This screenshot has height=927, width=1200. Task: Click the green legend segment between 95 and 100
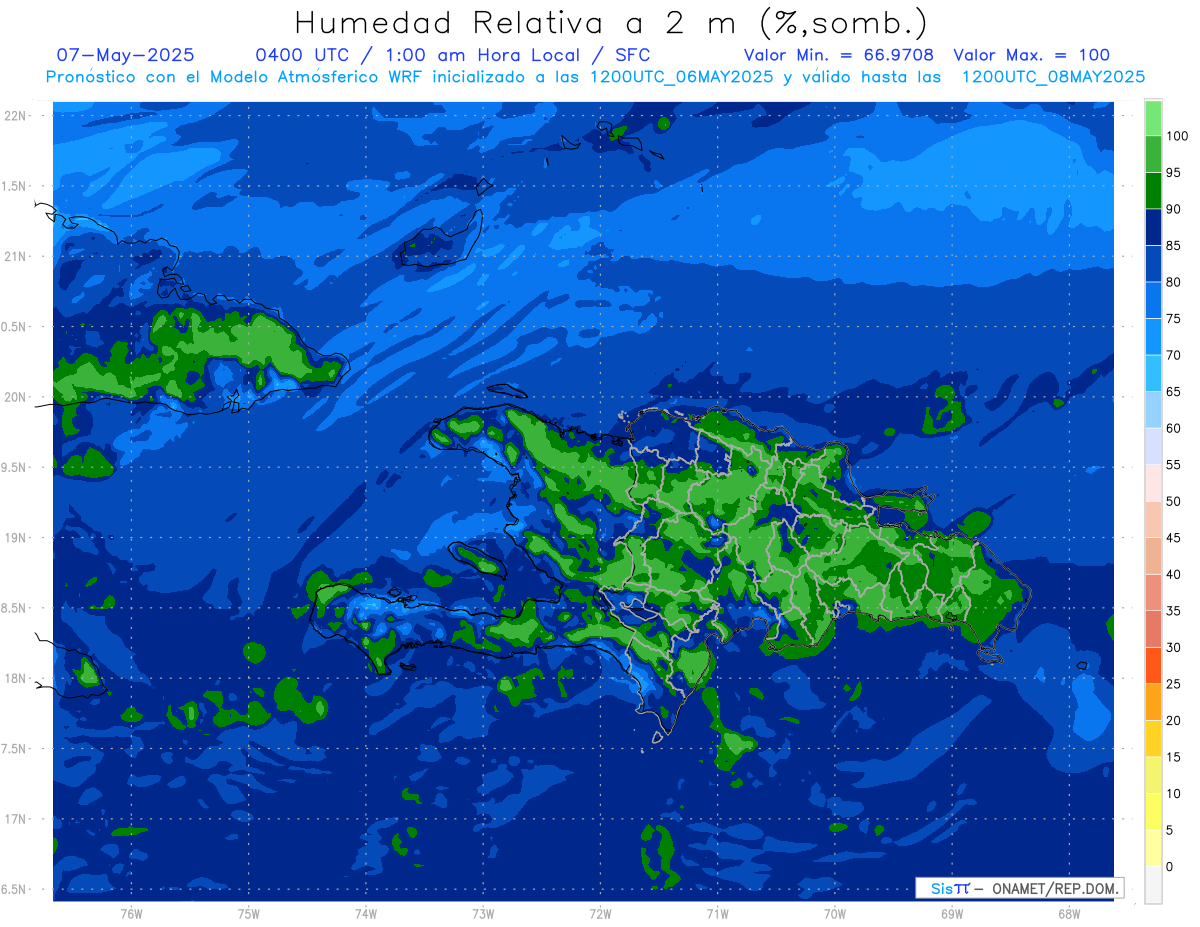[x=1153, y=154]
